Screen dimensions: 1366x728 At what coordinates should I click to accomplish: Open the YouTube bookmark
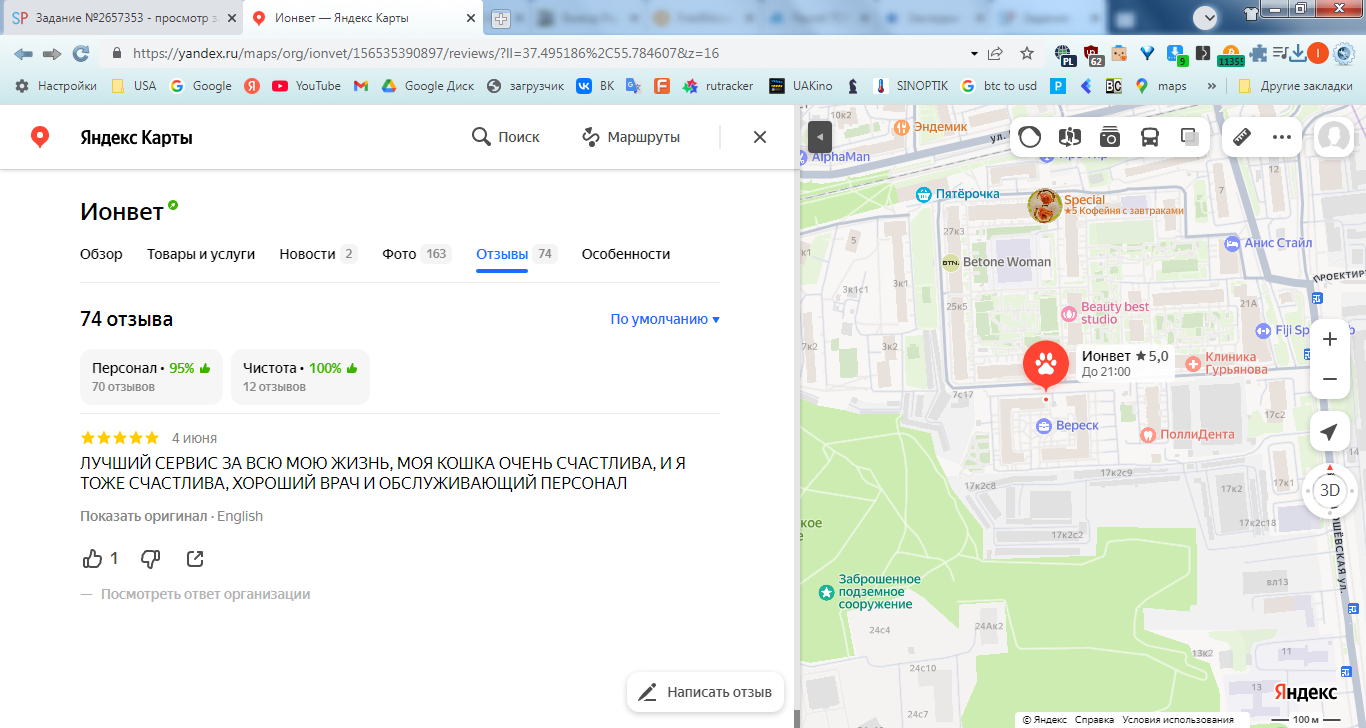coord(306,86)
